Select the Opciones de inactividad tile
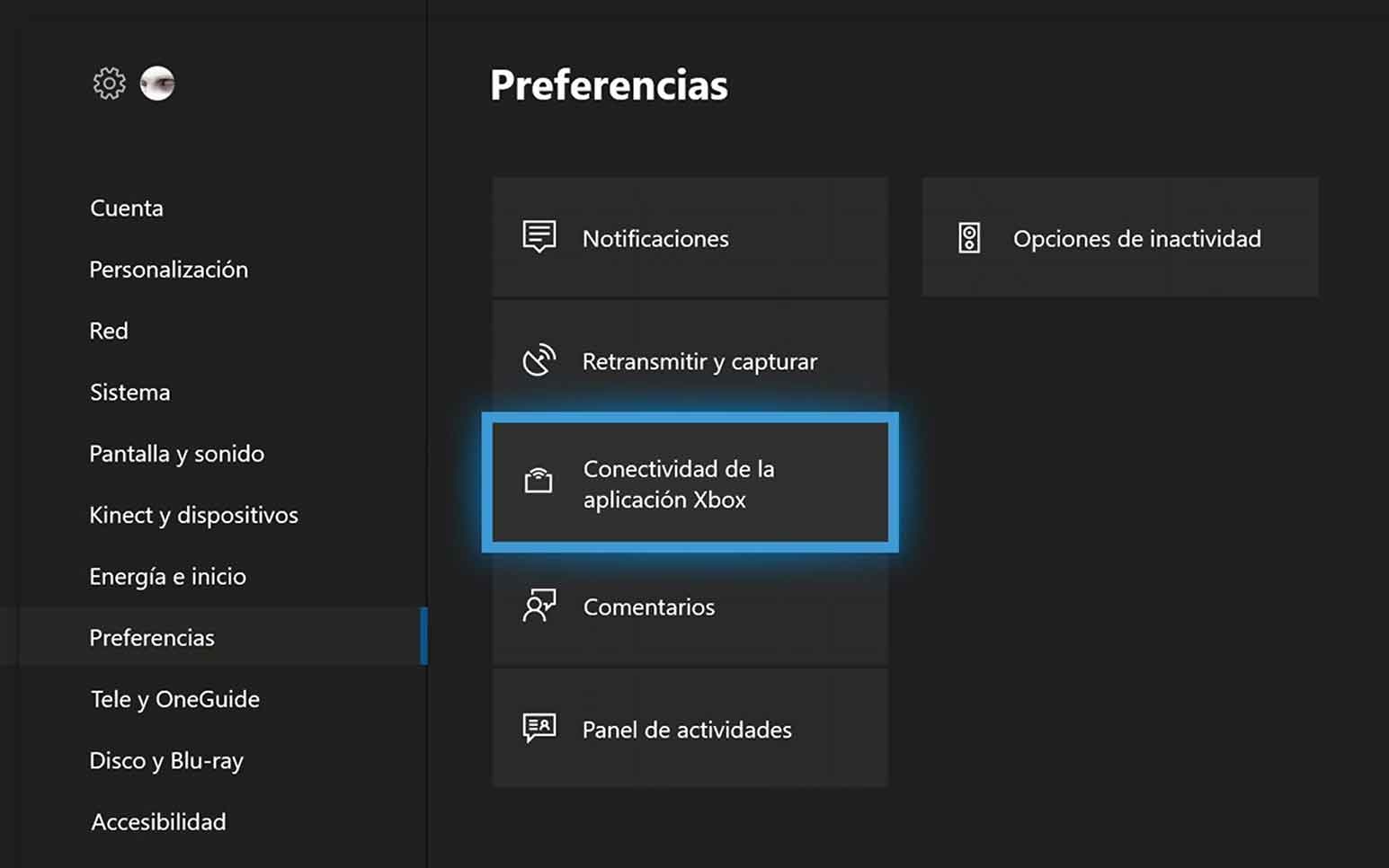1389x868 pixels. pyautogui.click(x=1120, y=237)
